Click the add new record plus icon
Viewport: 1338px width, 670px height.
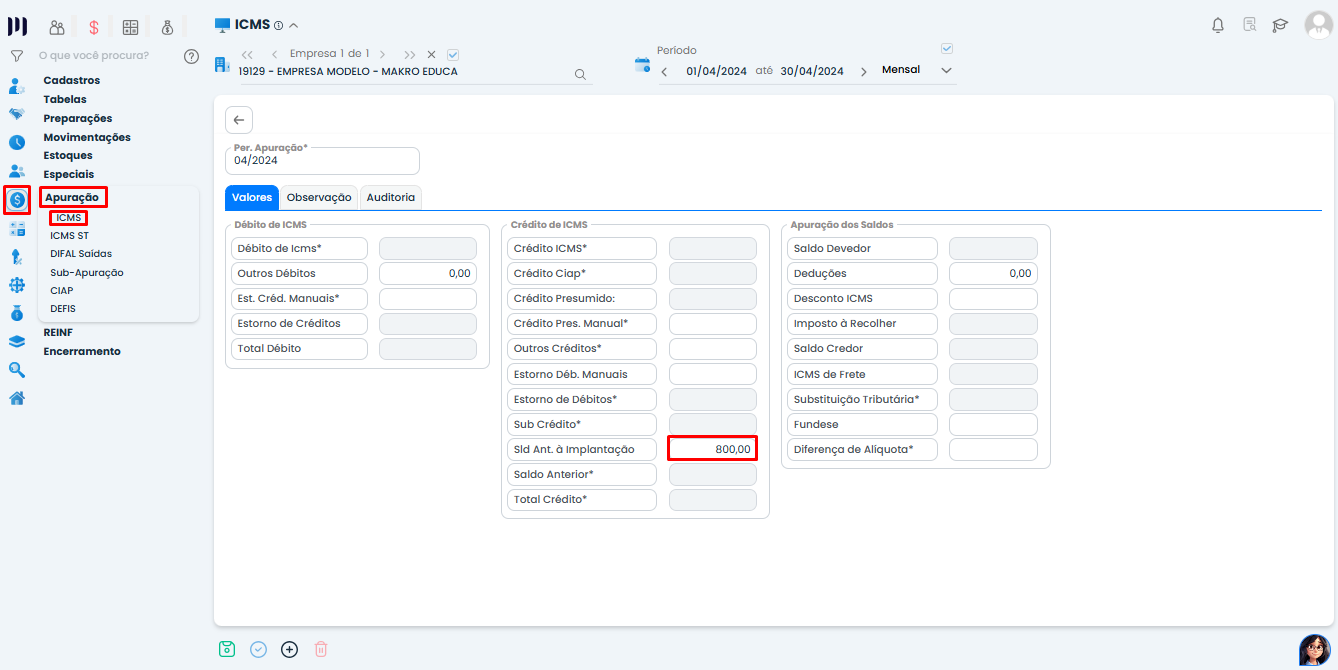[x=289, y=649]
